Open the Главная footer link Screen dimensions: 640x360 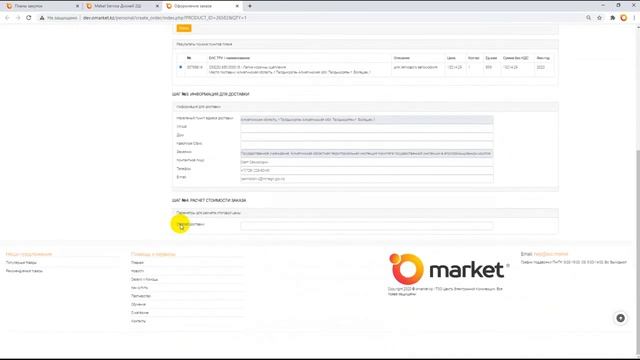(137, 263)
